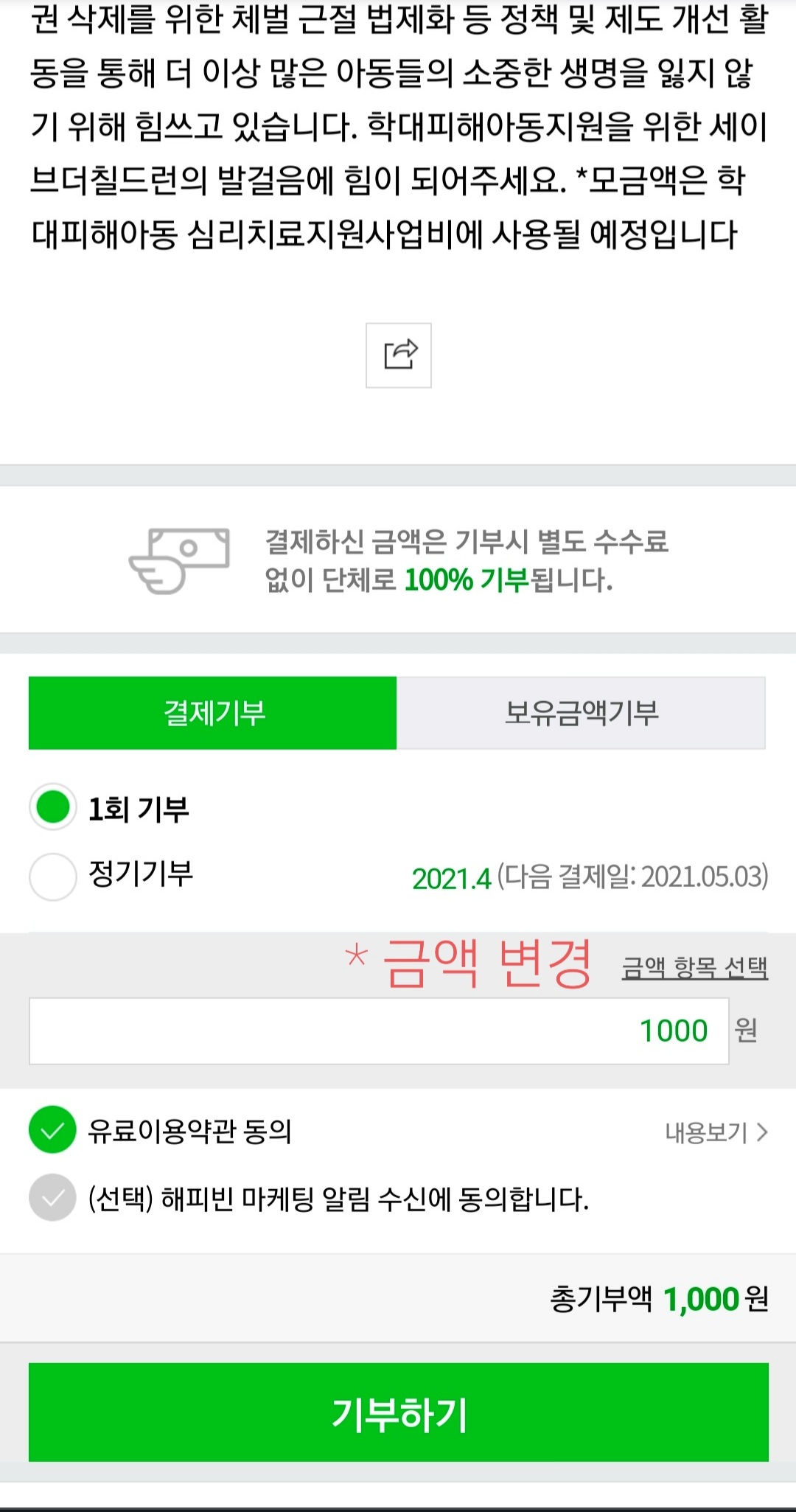Select the 1회 기부 radio button
Screen dimensions: 796x1512
click(53, 806)
